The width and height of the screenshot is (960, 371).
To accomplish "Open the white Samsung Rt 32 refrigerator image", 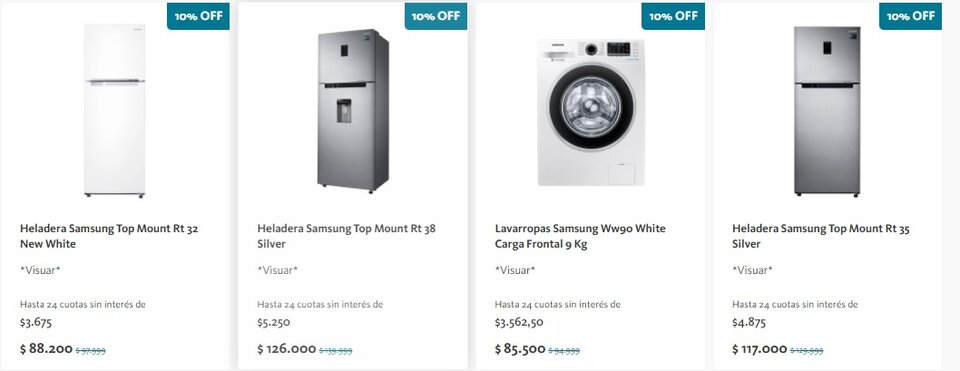I will coord(114,111).
